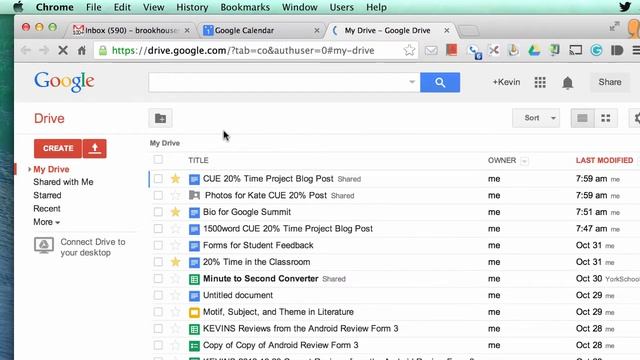
Task: Open Motif, Subject, and Theme in Literature
Action: tap(278, 312)
